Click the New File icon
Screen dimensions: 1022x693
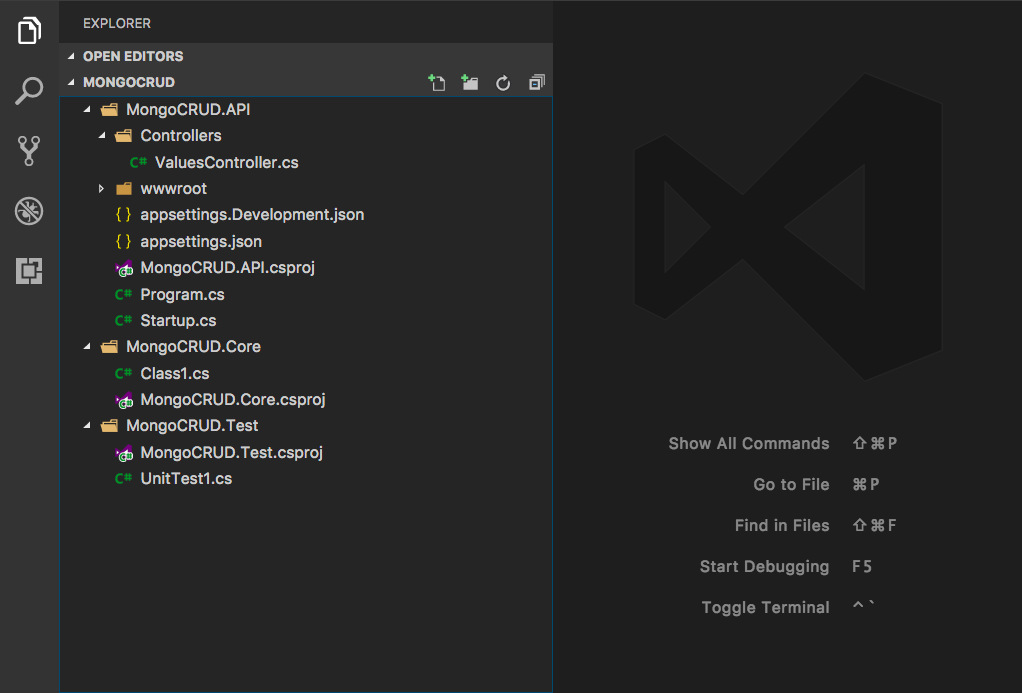(x=437, y=83)
